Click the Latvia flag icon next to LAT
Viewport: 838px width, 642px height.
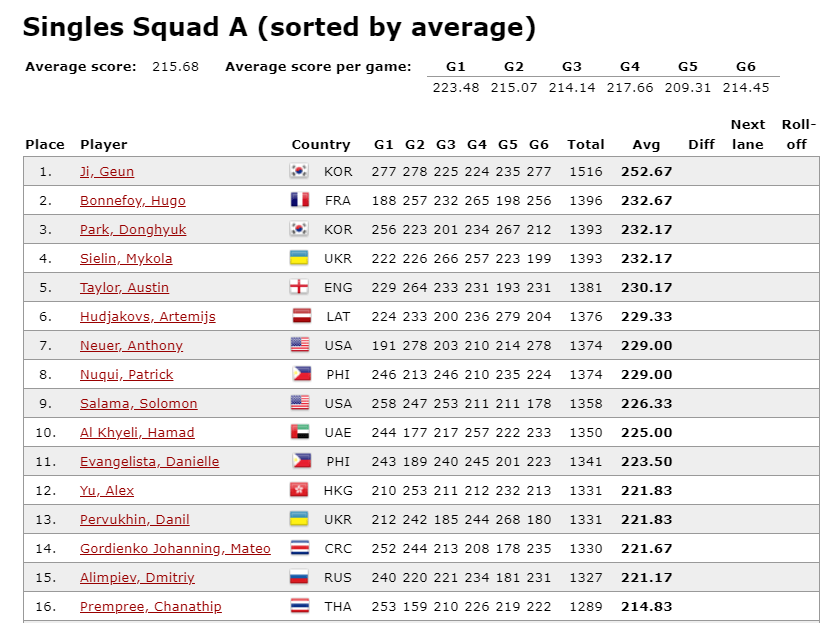(301, 316)
